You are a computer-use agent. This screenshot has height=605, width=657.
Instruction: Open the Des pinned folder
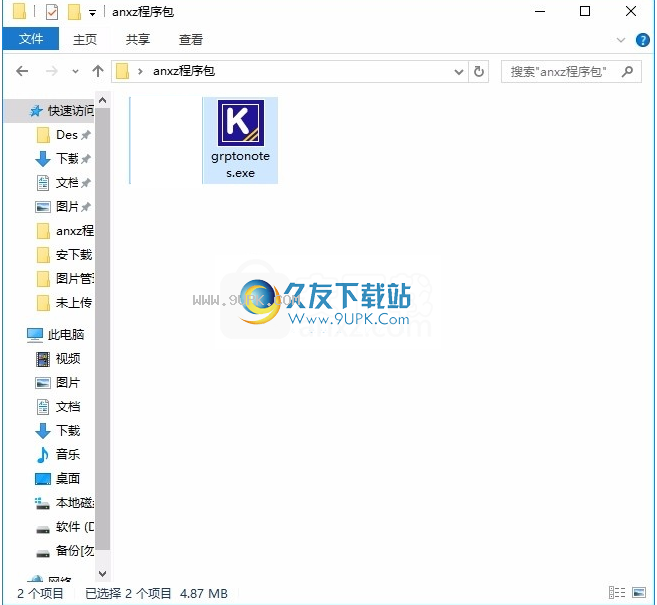[63, 135]
